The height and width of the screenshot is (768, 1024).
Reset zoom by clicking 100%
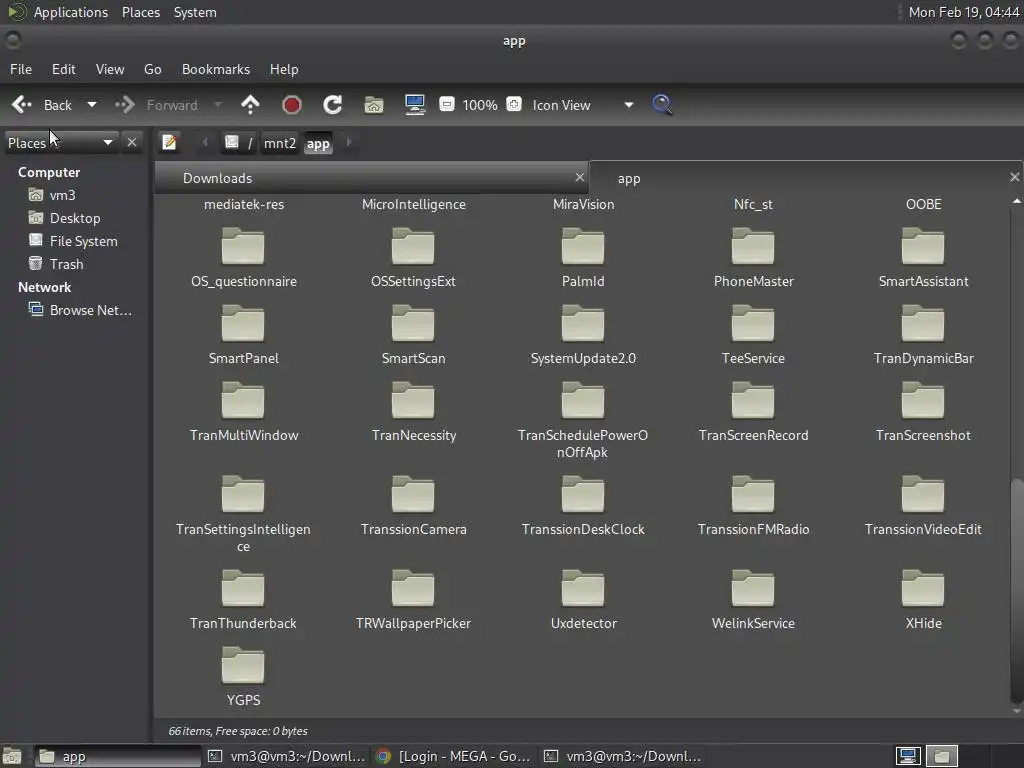click(480, 105)
